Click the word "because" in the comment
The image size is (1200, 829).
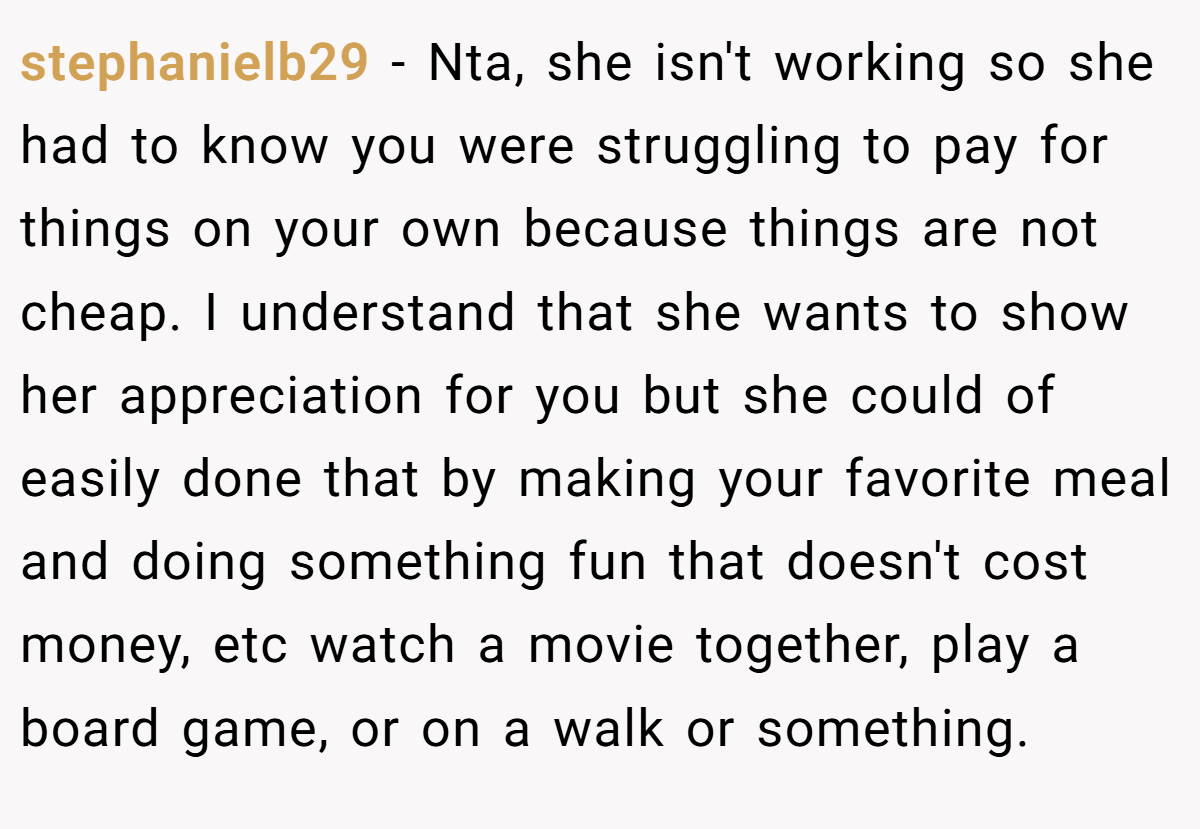(625, 231)
